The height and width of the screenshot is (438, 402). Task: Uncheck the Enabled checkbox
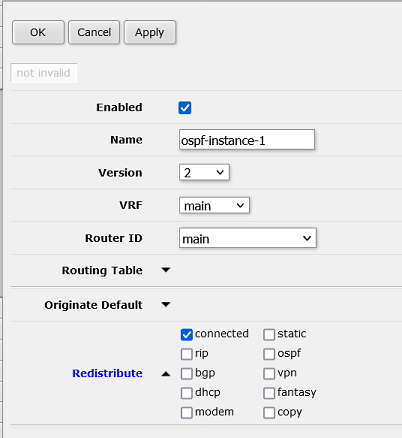185,108
